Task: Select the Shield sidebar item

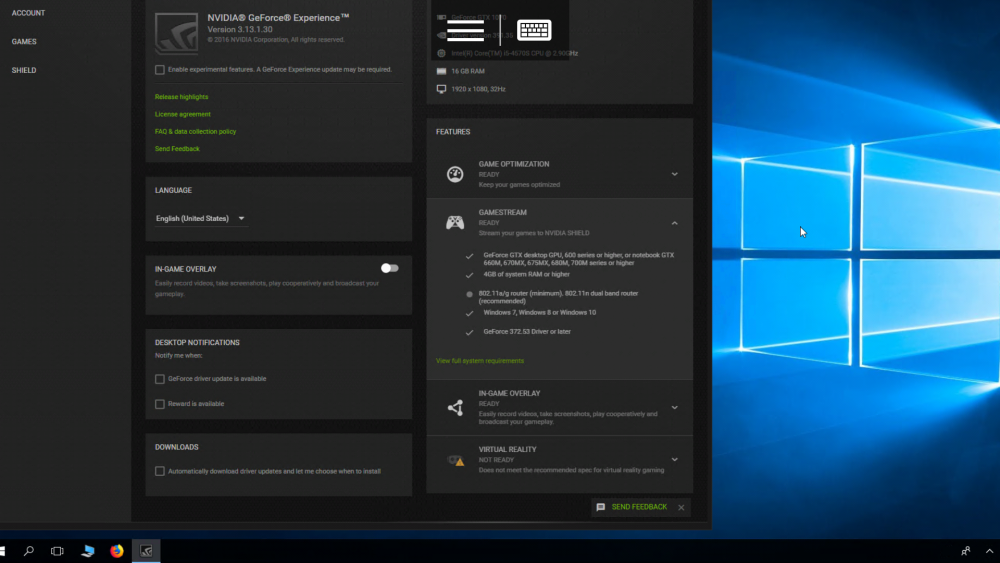Action: click(24, 70)
